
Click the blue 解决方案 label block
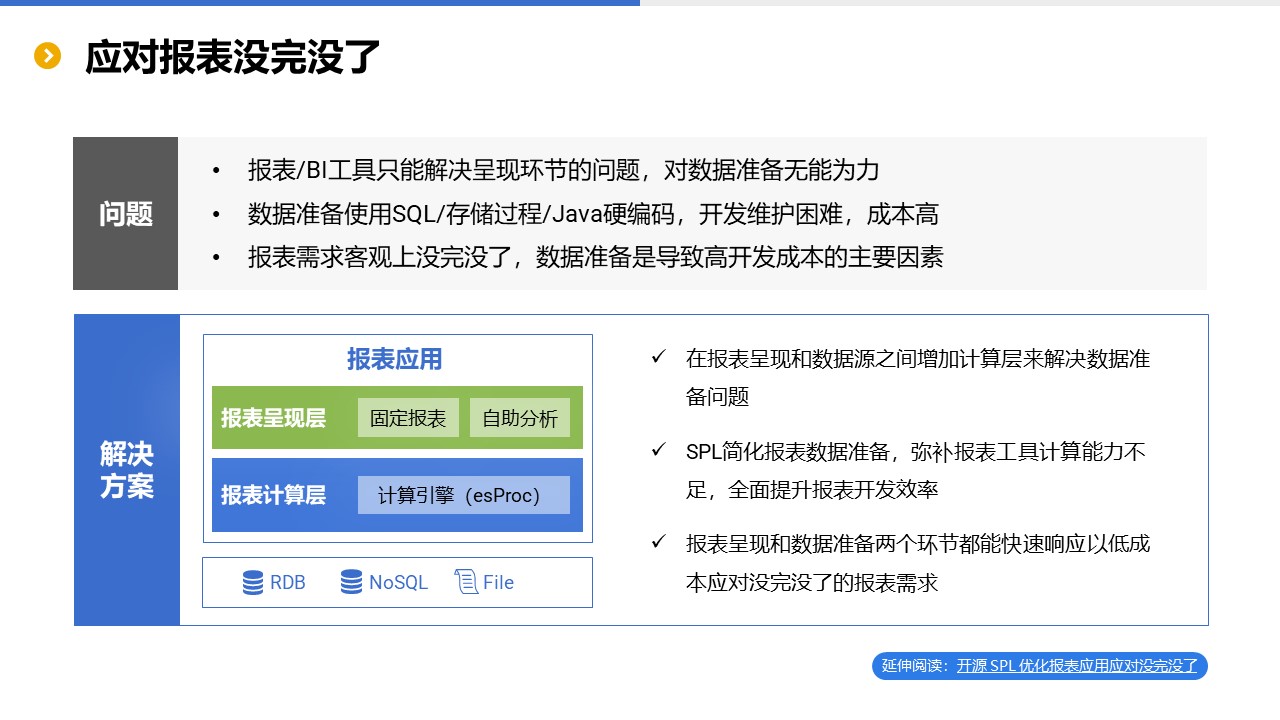tap(127, 470)
